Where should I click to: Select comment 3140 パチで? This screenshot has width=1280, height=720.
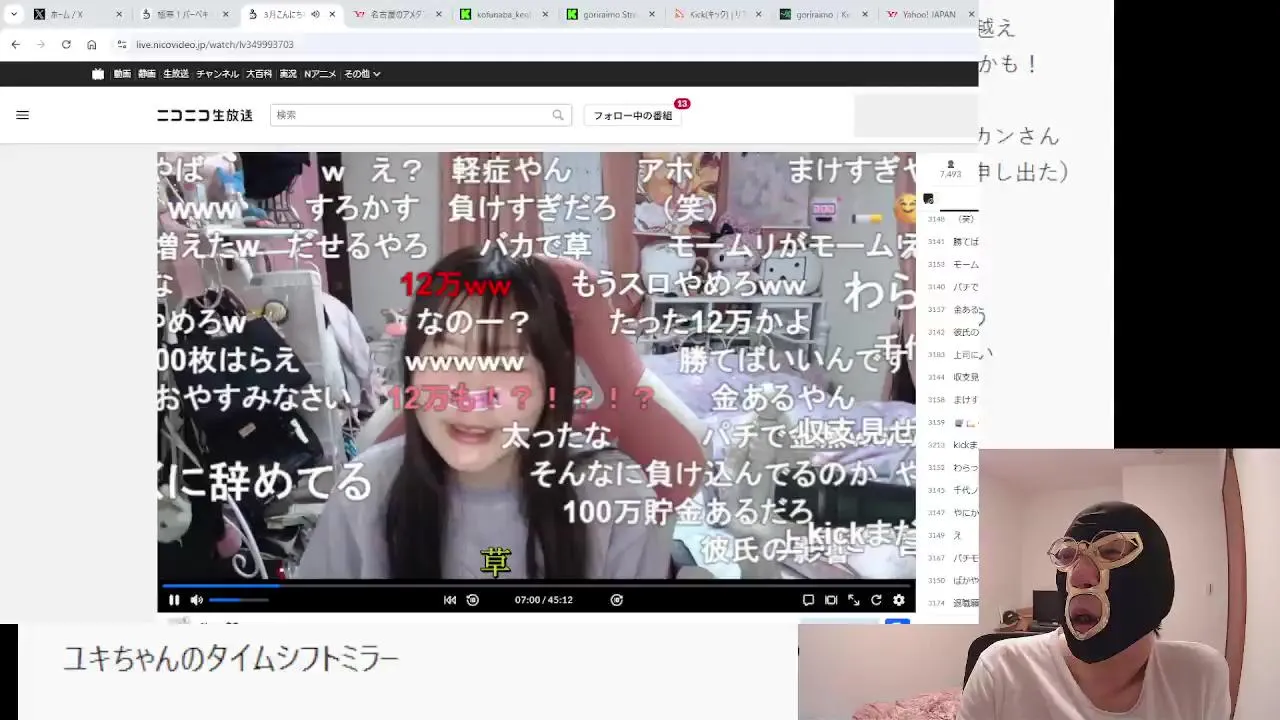953,287
